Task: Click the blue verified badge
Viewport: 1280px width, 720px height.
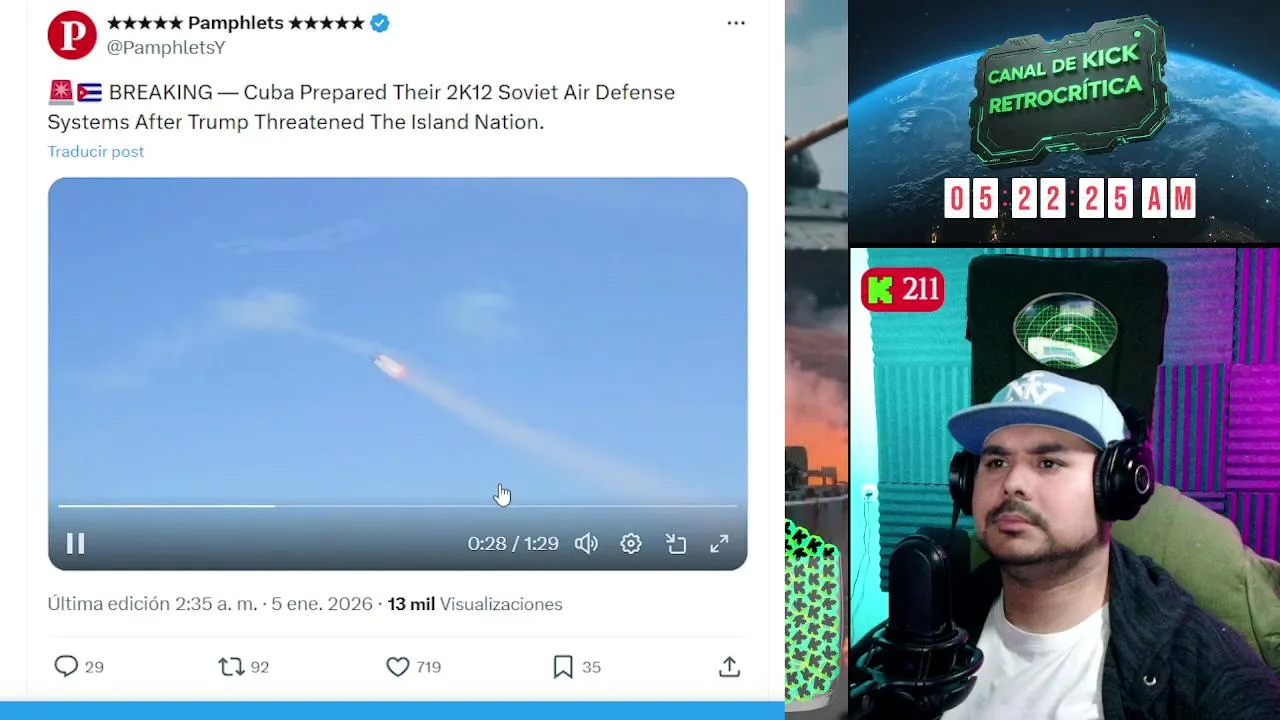Action: pos(380,23)
